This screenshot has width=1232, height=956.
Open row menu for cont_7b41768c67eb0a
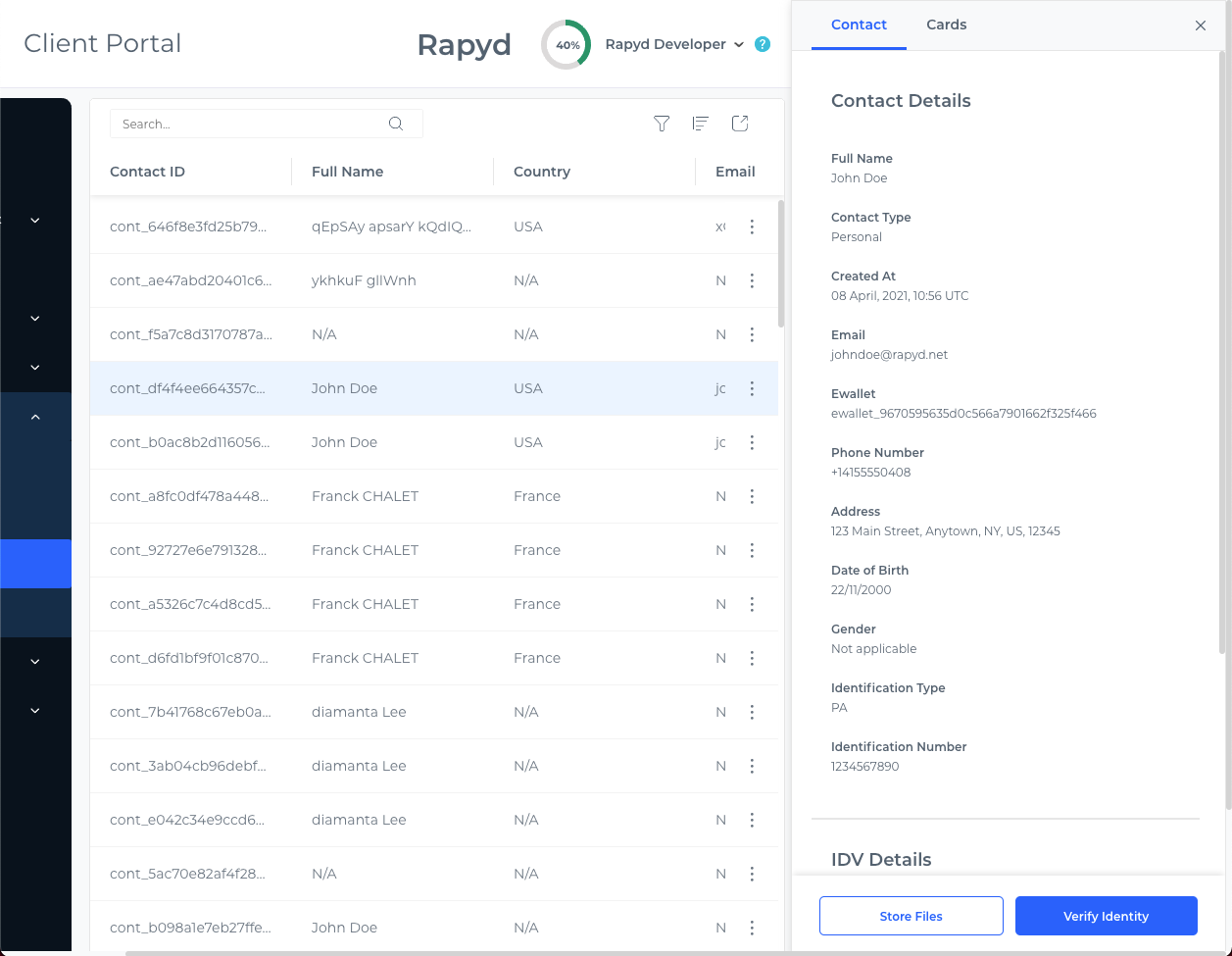pos(752,712)
